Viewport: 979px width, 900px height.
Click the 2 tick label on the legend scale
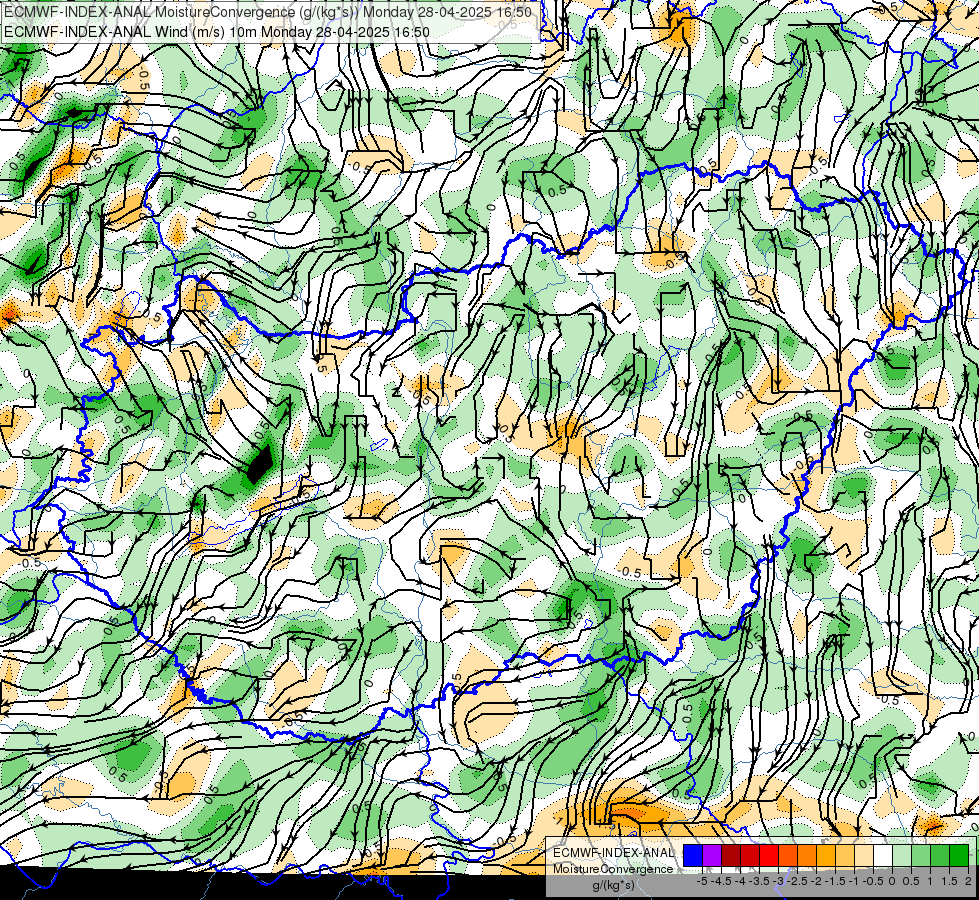point(968,881)
